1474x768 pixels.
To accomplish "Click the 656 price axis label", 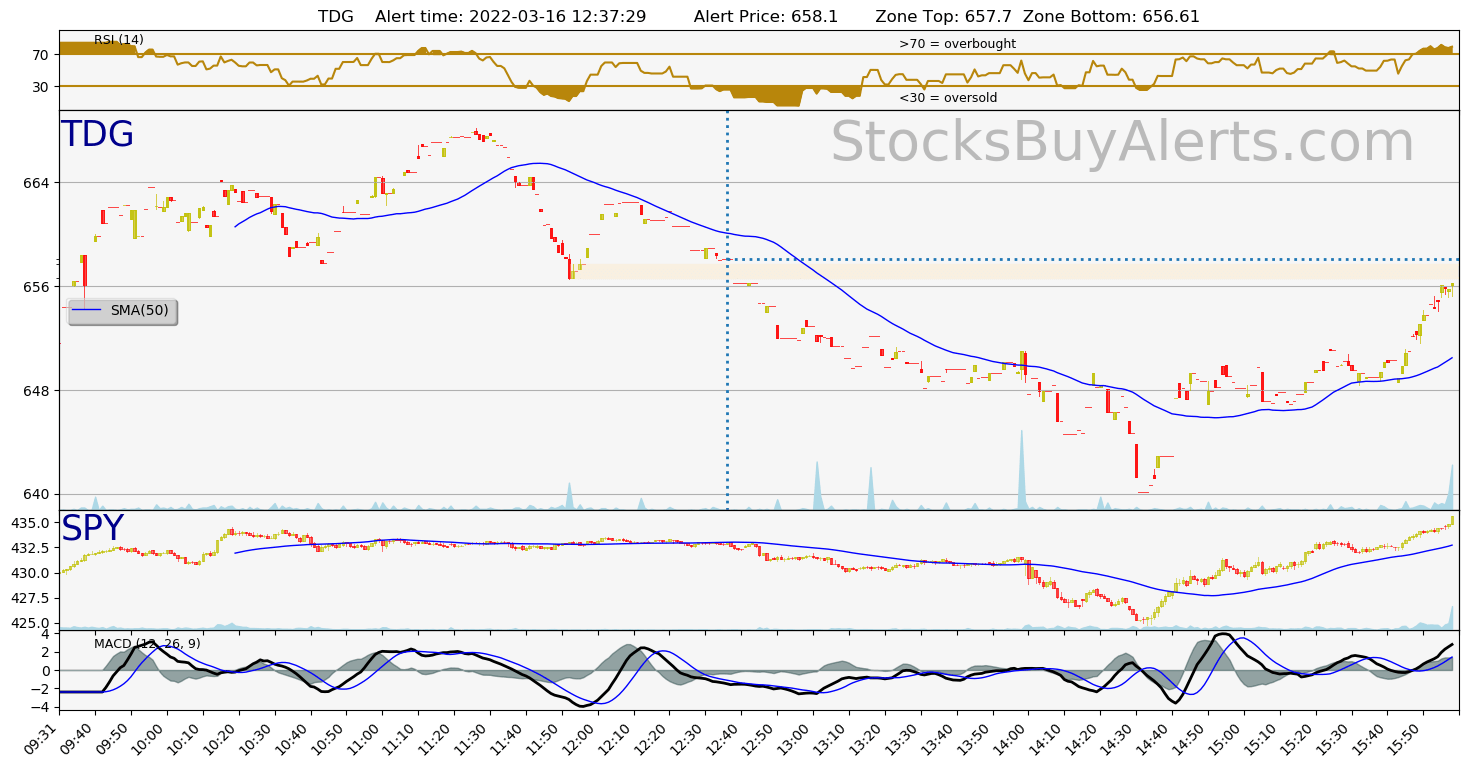I will 38,287.
